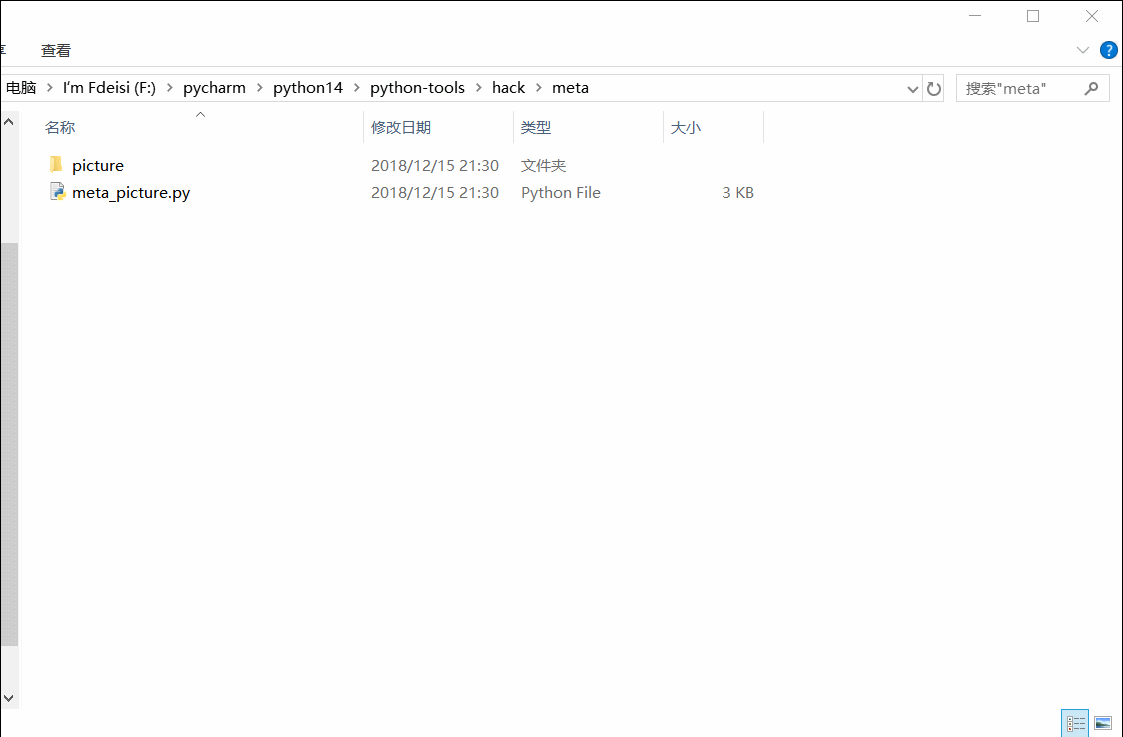This screenshot has width=1123, height=737.
Task: Switch to the 查看 (View) ribbon tab
Action: [55, 50]
